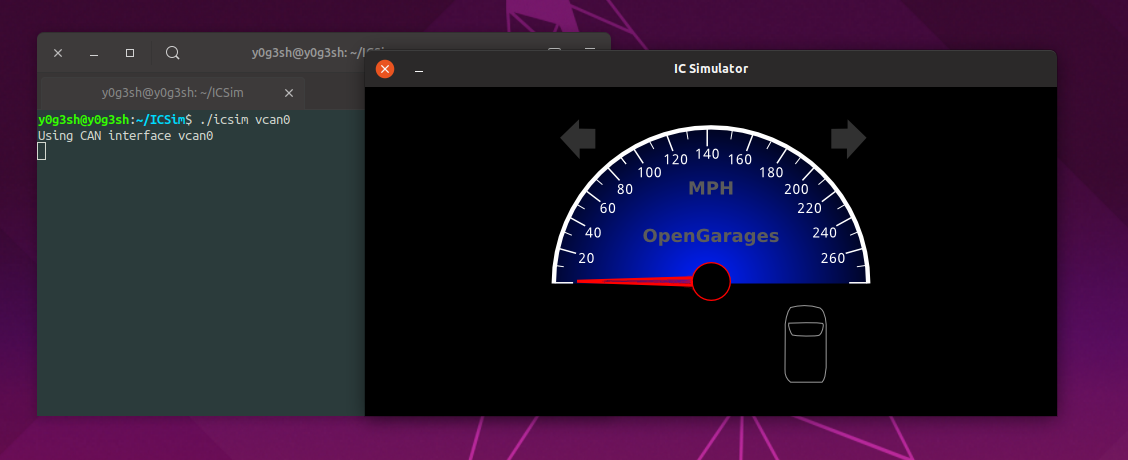Click the speedometer needle hub
The width and height of the screenshot is (1128, 460).
pyautogui.click(x=711, y=281)
